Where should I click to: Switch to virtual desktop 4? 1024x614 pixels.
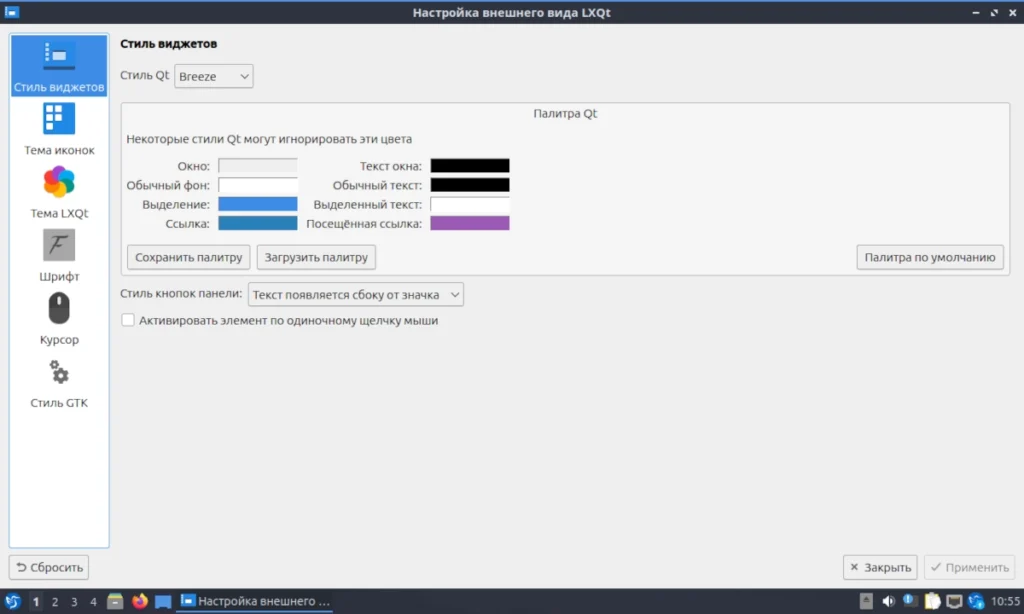93,602
